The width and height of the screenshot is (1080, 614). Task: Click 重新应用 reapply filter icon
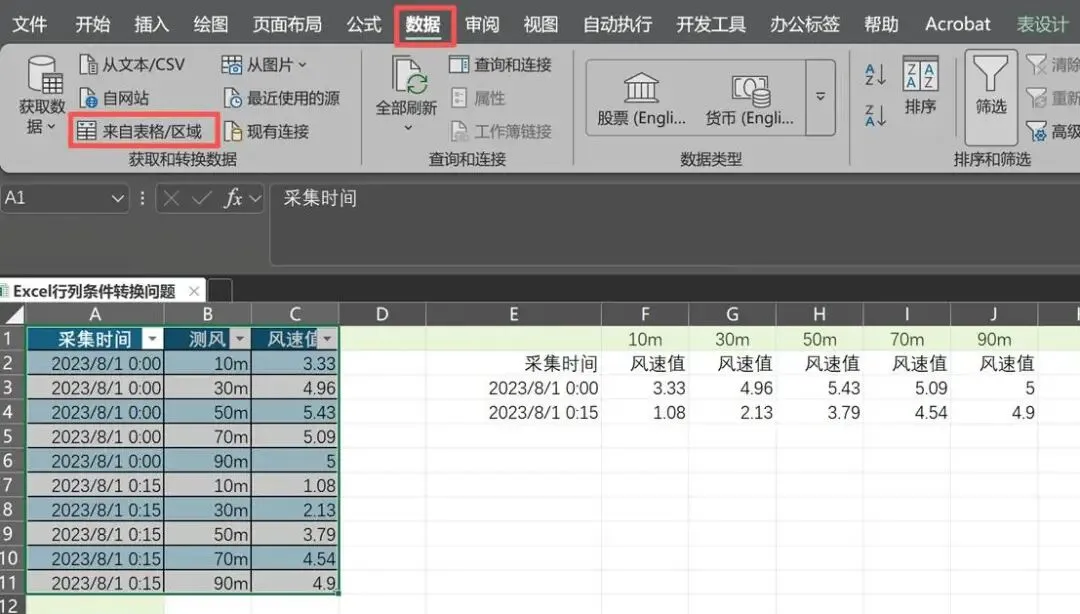1036,98
